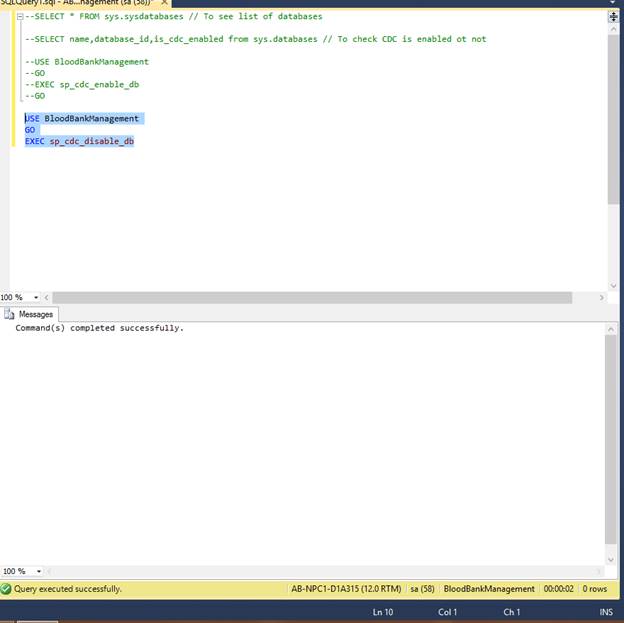Click the Messages pane scroll-down arrow
The image size is (624, 623).
click(x=611, y=559)
